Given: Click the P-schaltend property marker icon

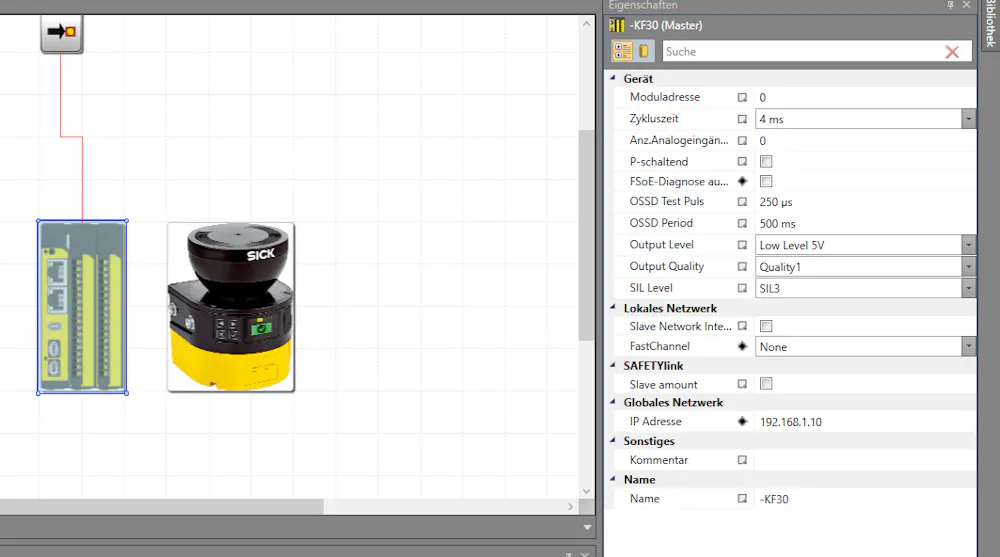Looking at the screenshot, I should (742, 161).
